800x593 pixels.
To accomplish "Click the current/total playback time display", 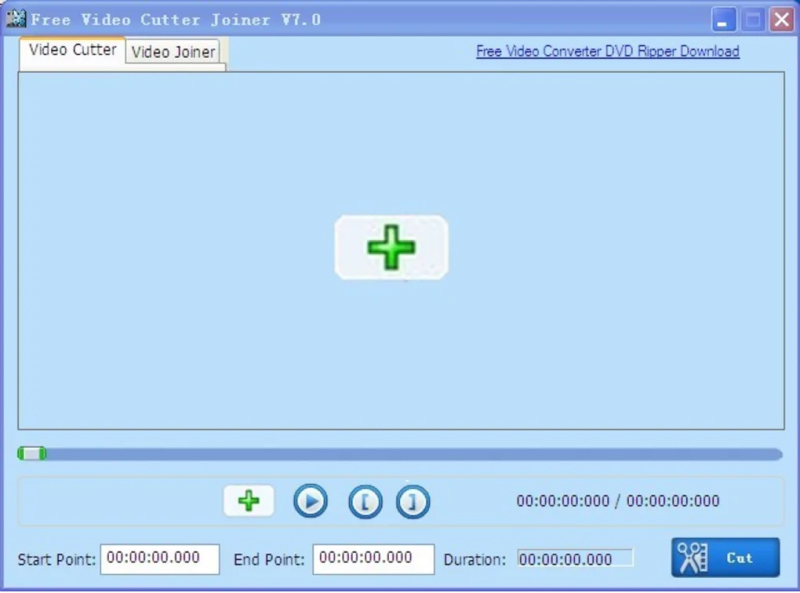I will coord(618,501).
